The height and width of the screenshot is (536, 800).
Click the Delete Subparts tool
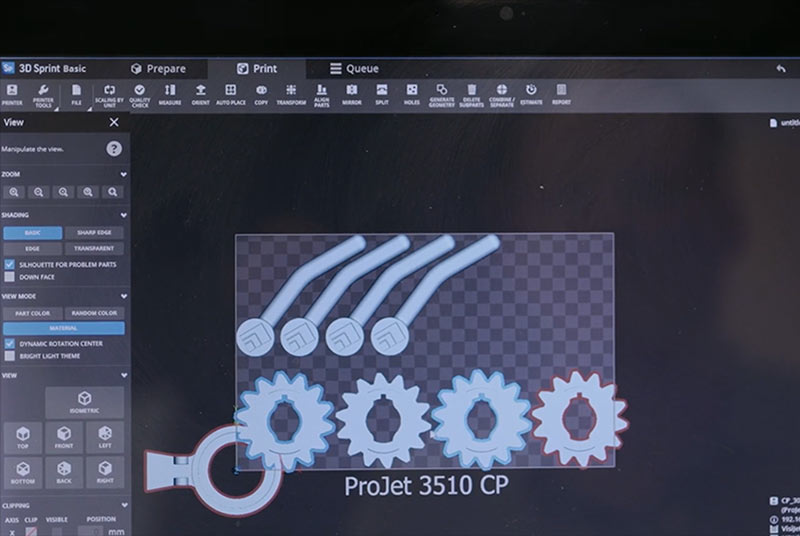pyautogui.click(x=471, y=96)
